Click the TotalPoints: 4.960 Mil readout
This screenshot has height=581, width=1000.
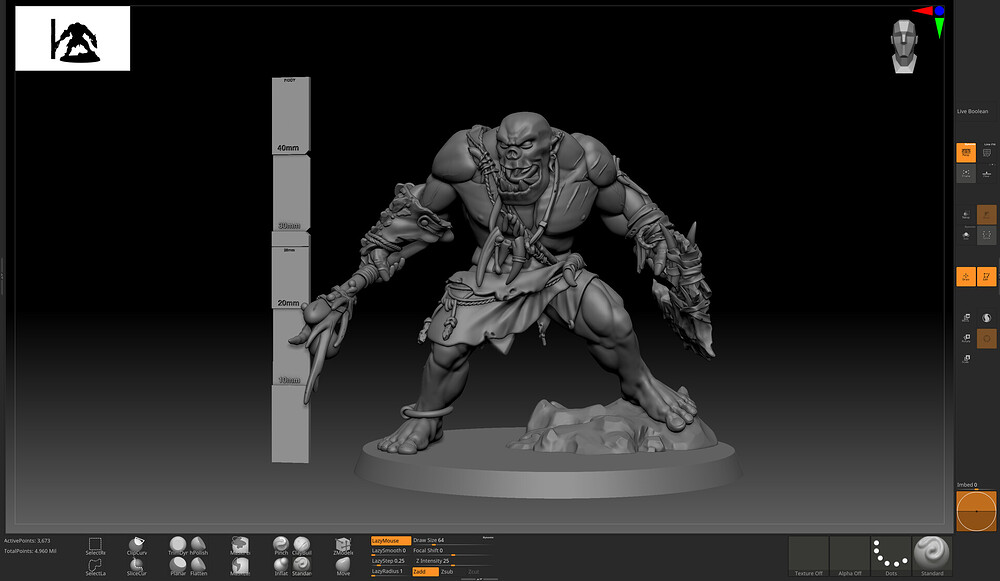[30, 551]
